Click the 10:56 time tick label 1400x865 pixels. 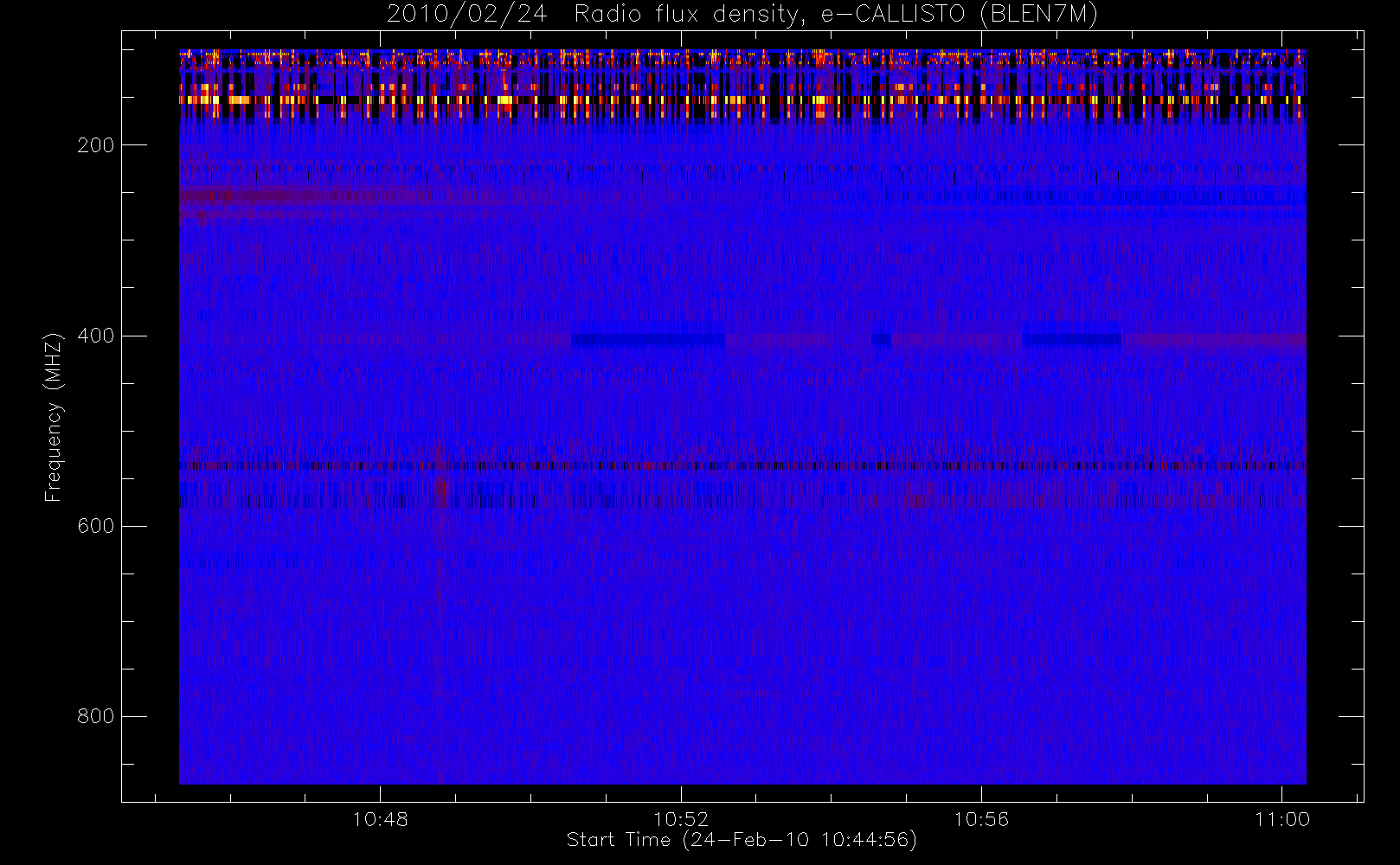[x=981, y=819]
